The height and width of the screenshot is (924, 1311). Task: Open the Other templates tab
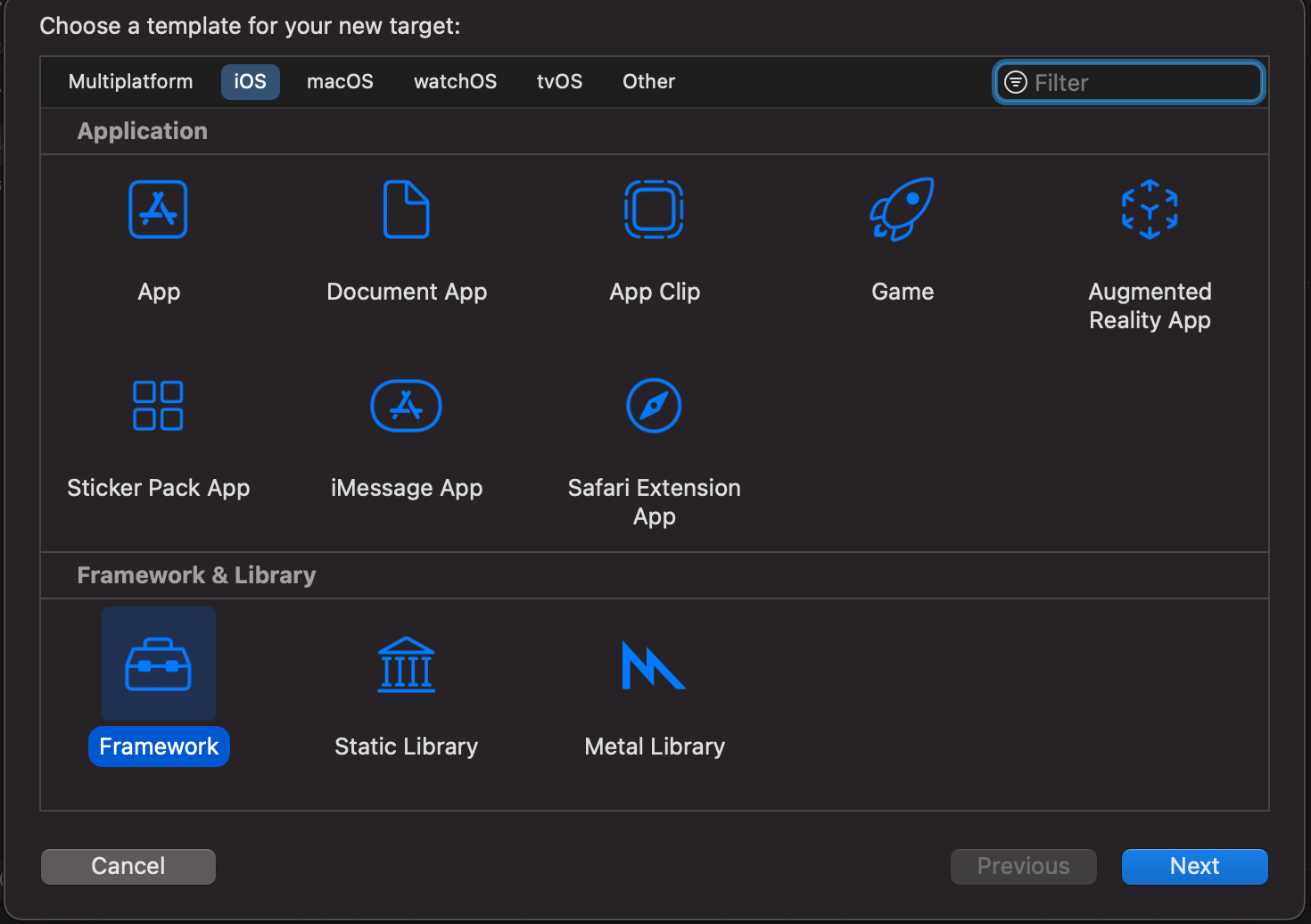tap(649, 81)
